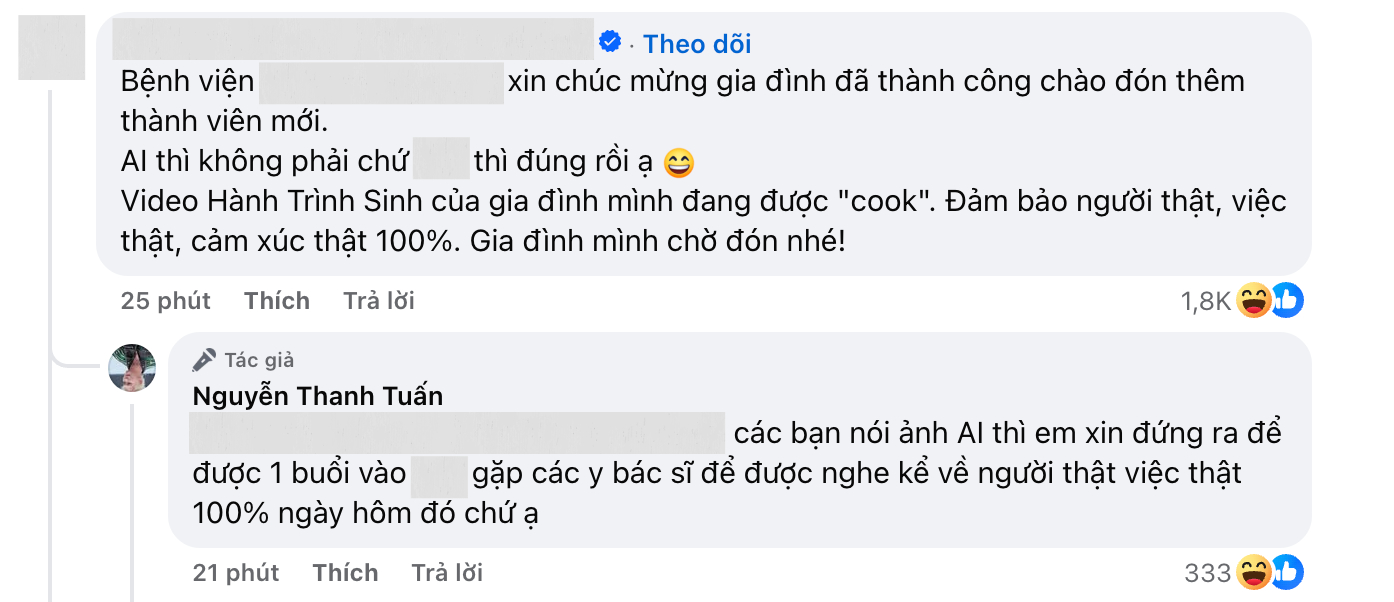
Task: Click the blue verified badge checkmark
Action: [x=610, y=43]
